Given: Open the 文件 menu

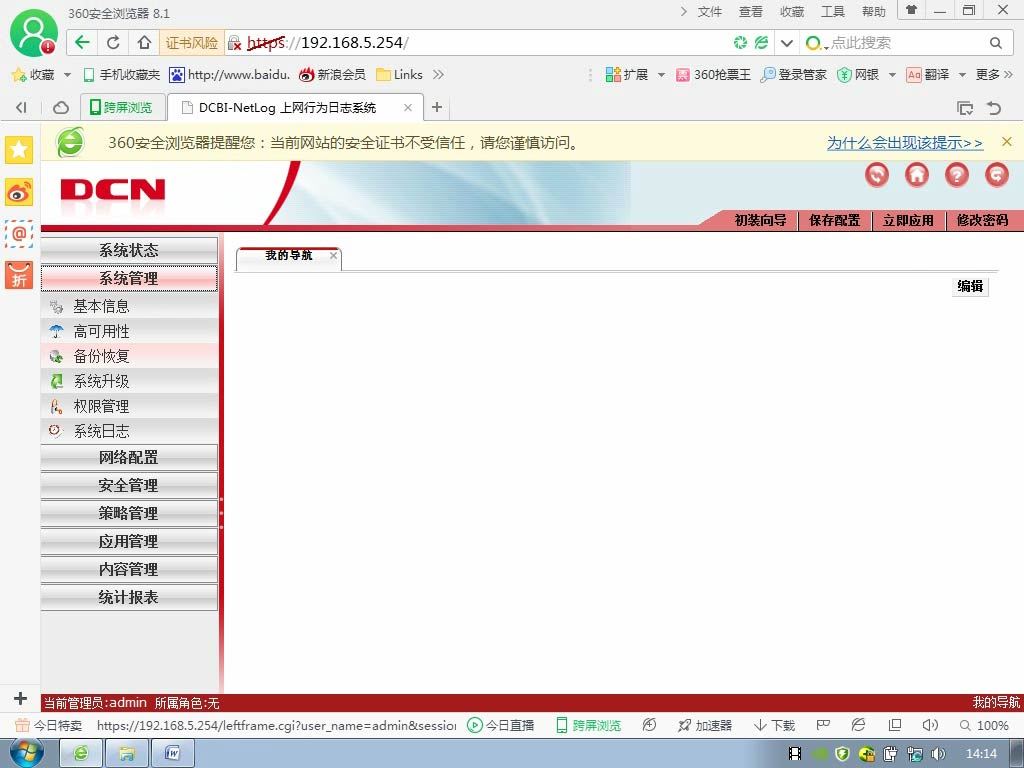Looking at the screenshot, I should [x=709, y=12].
